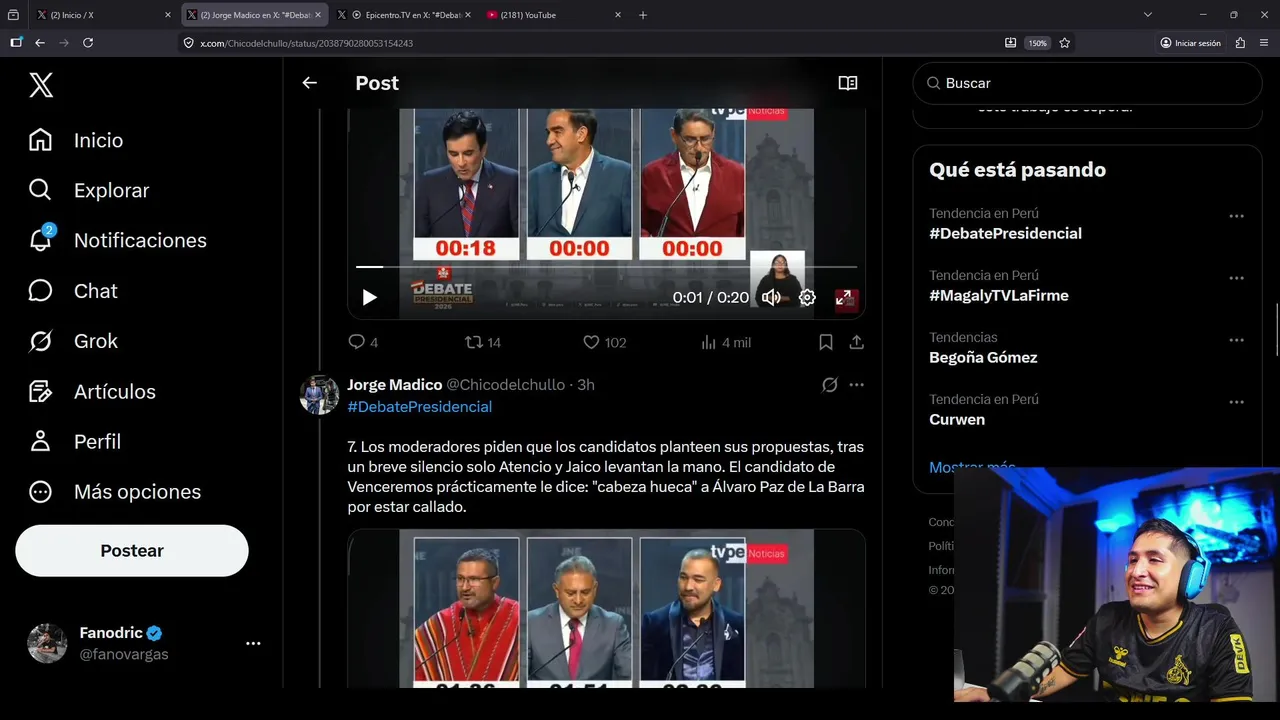Open Chat in the sidebar
Image resolution: width=1280 pixels, height=720 pixels.
point(73,291)
